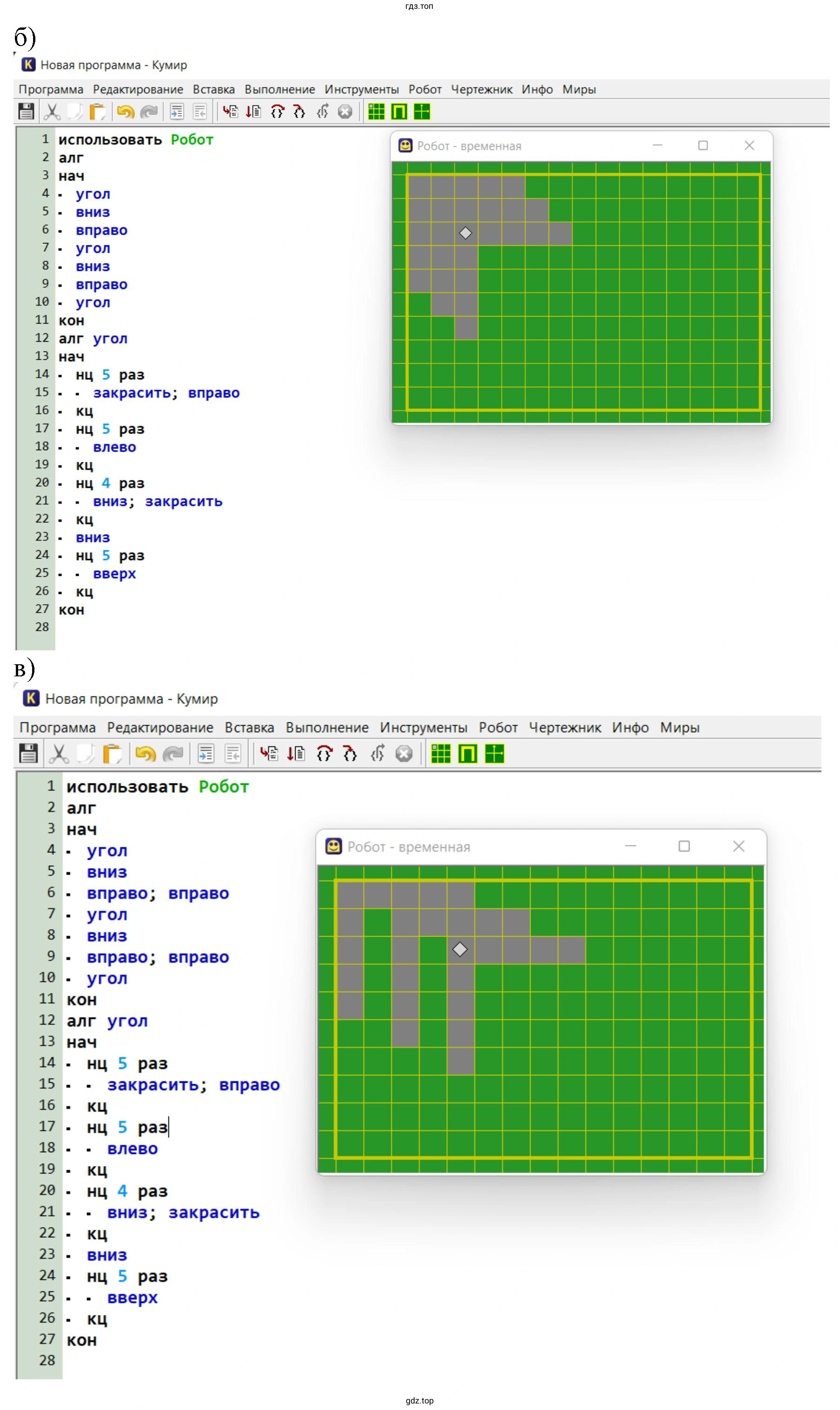840x1410 pixels.
Task: Click the robot diamond marker in the upper field
Action: pyautogui.click(x=465, y=233)
